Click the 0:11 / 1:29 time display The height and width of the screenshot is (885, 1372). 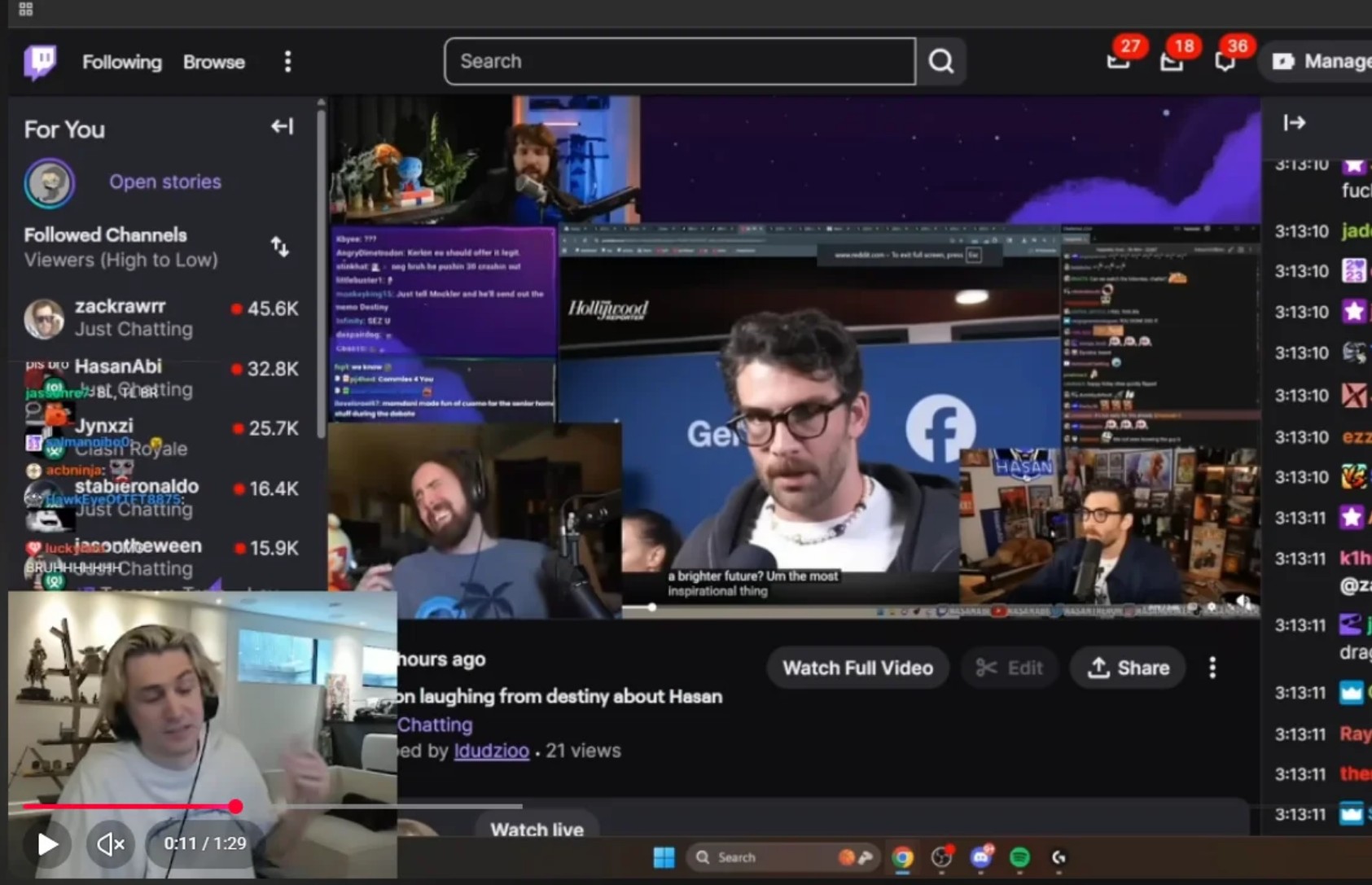(205, 843)
